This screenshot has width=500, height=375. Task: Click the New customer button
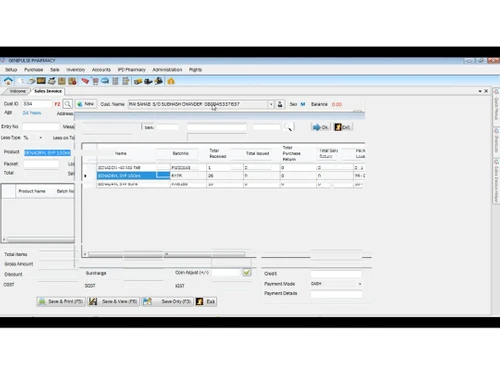click(86, 104)
